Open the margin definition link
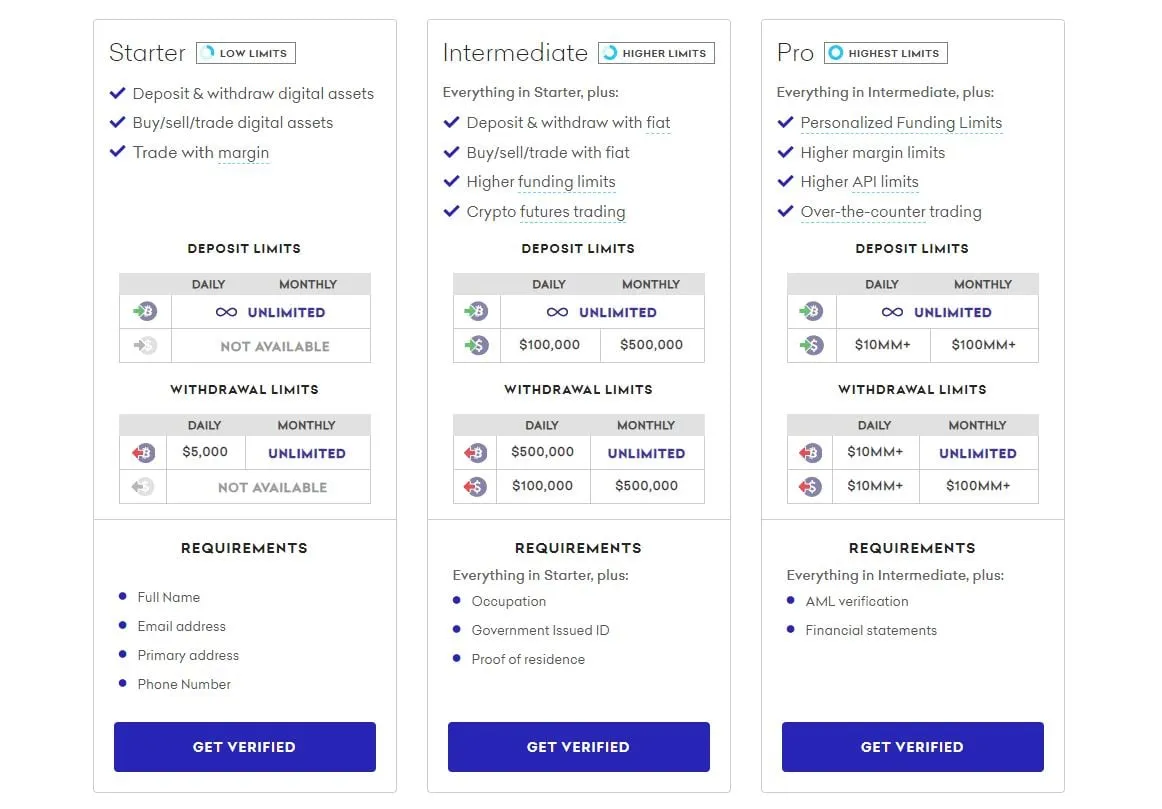 pos(245,153)
